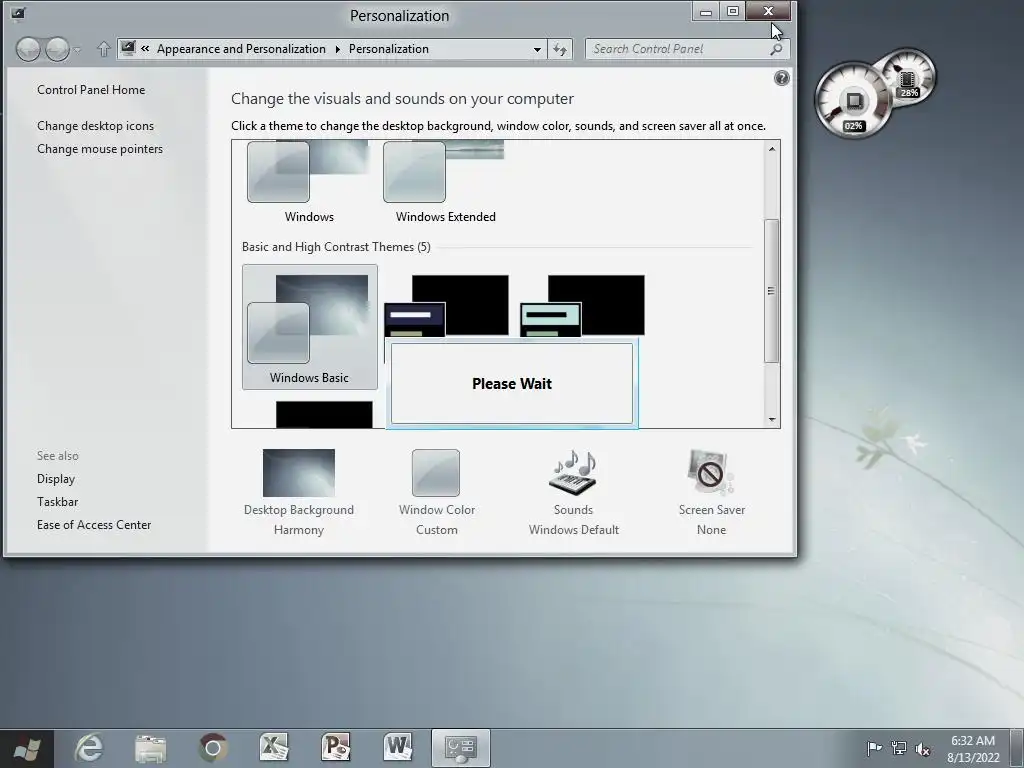This screenshot has width=1024, height=768.
Task: Launch Internet Explorer from the taskbar
Action: [x=89, y=748]
